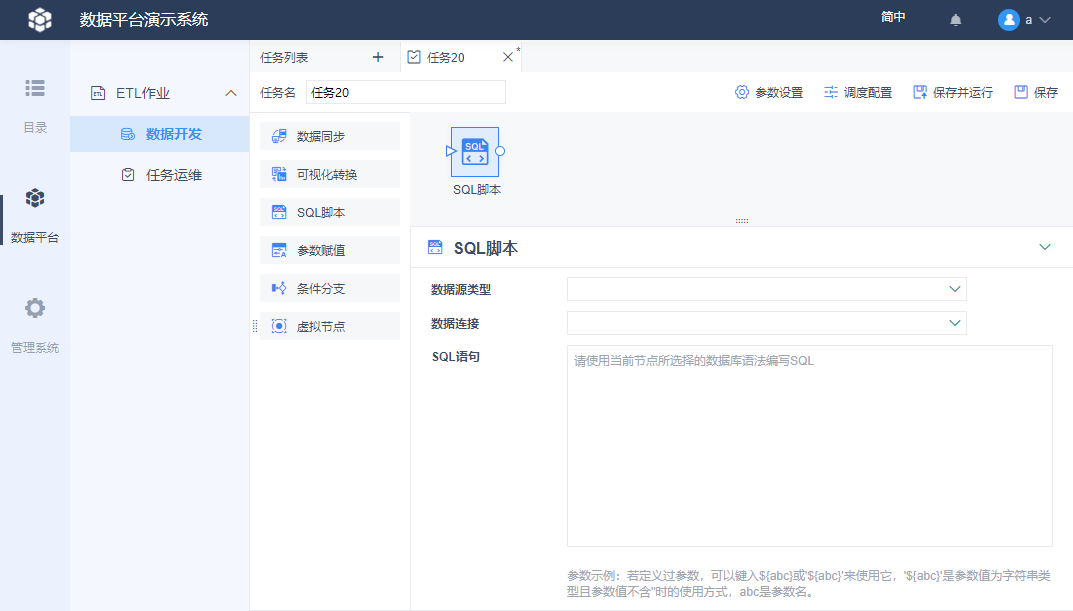Open the 数据源类型 dropdown

766,289
